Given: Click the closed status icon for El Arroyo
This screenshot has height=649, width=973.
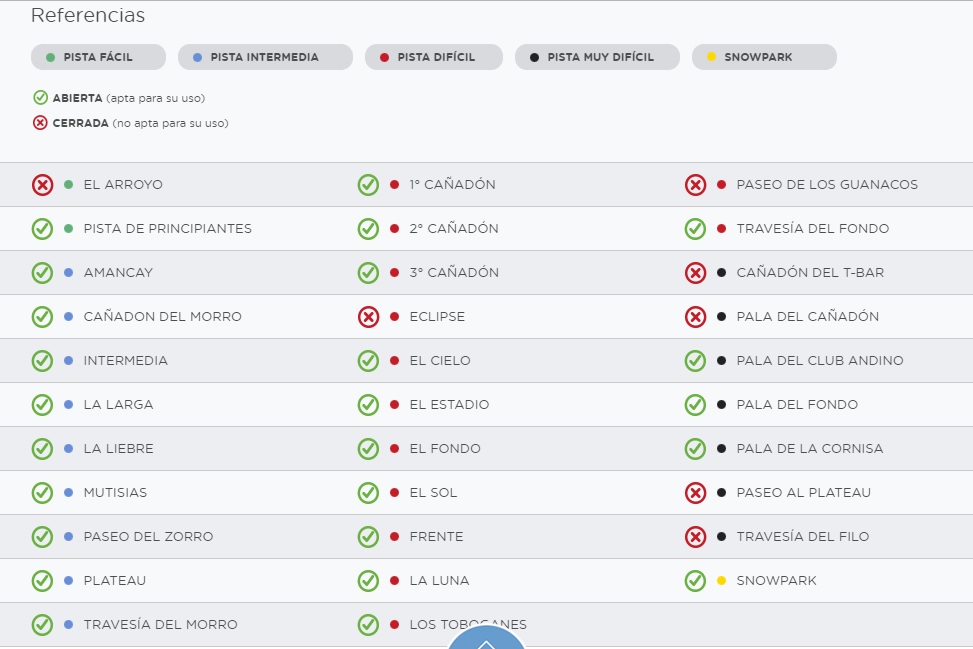Looking at the screenshot, I should click(x=42, y=185).
